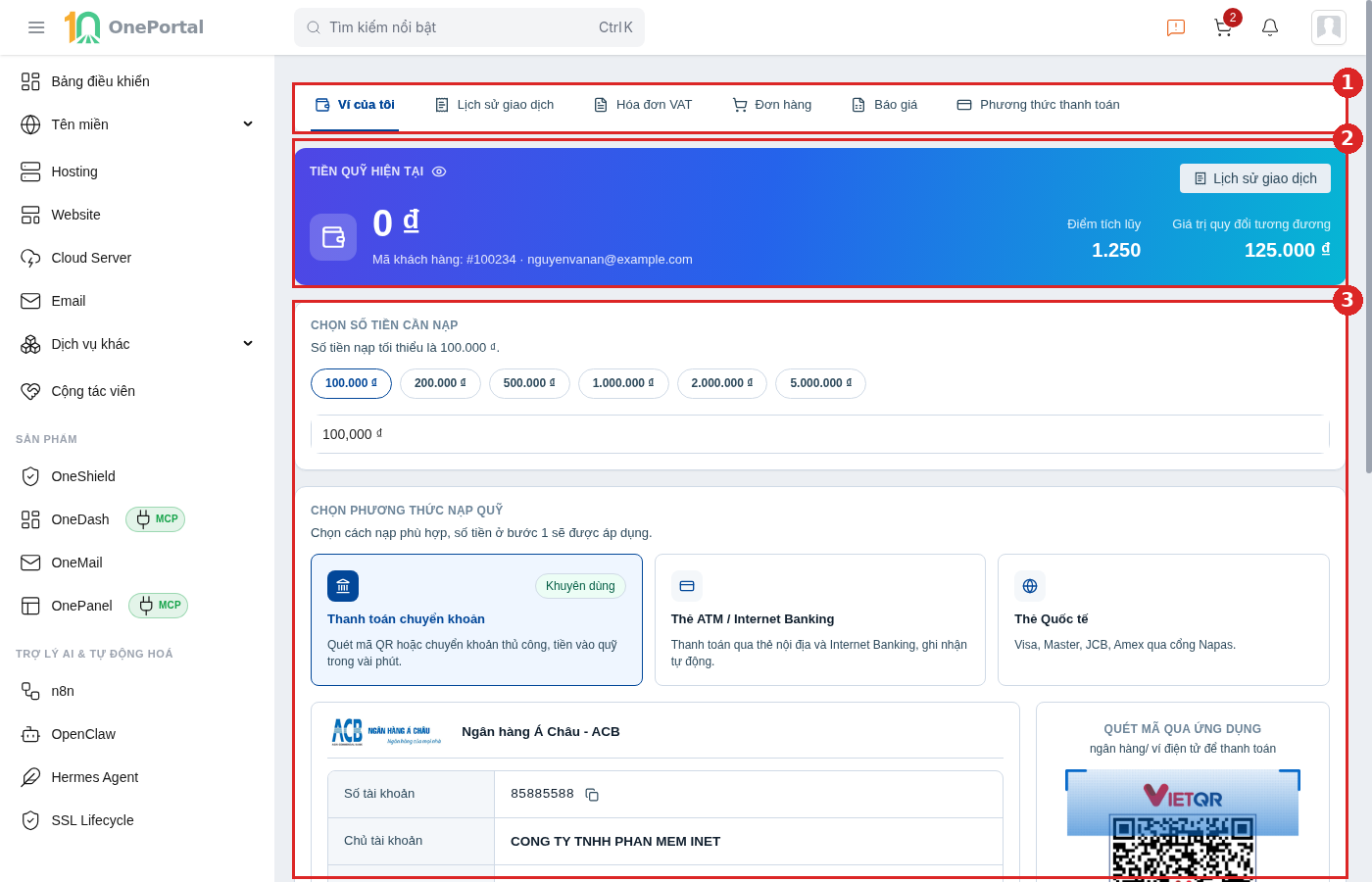Click the bank icon in Thanh toán chuyển khoản

(343, 586)
